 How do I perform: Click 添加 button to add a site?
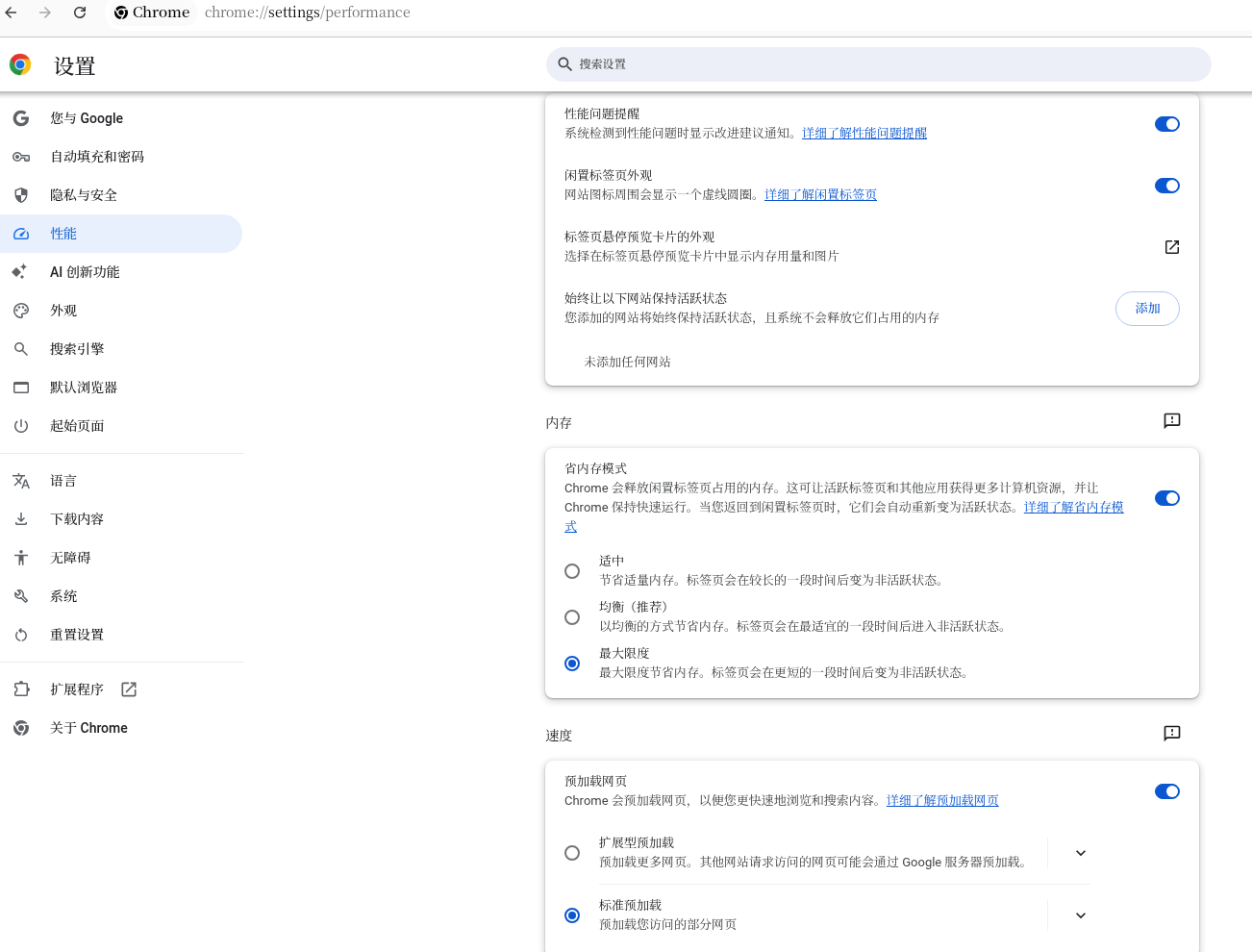(x=1147, y=309)
